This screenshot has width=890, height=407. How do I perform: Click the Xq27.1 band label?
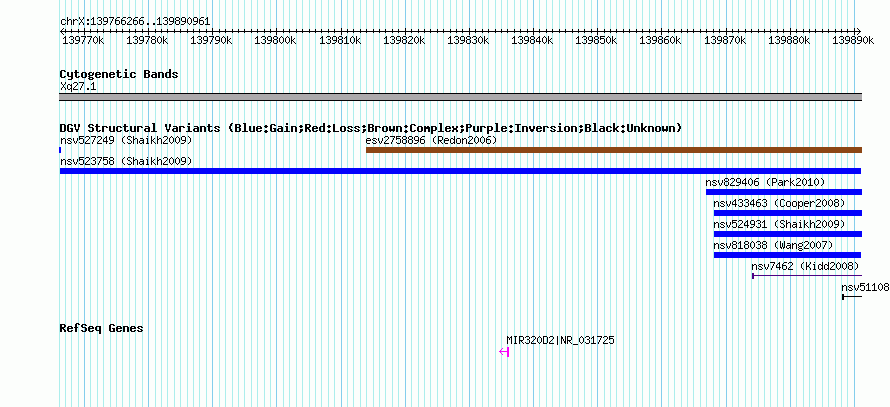[78, 86]
